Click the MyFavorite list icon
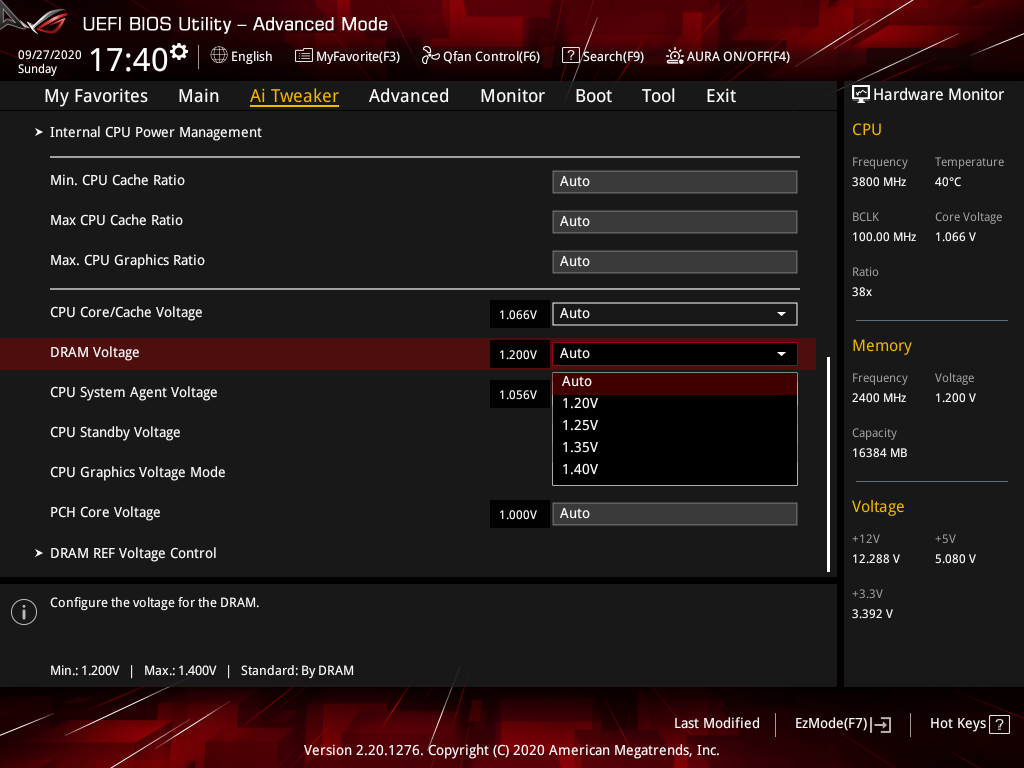Image resolution: width=1024 pixels, height=768 pixels. click(x=304, y=56)
